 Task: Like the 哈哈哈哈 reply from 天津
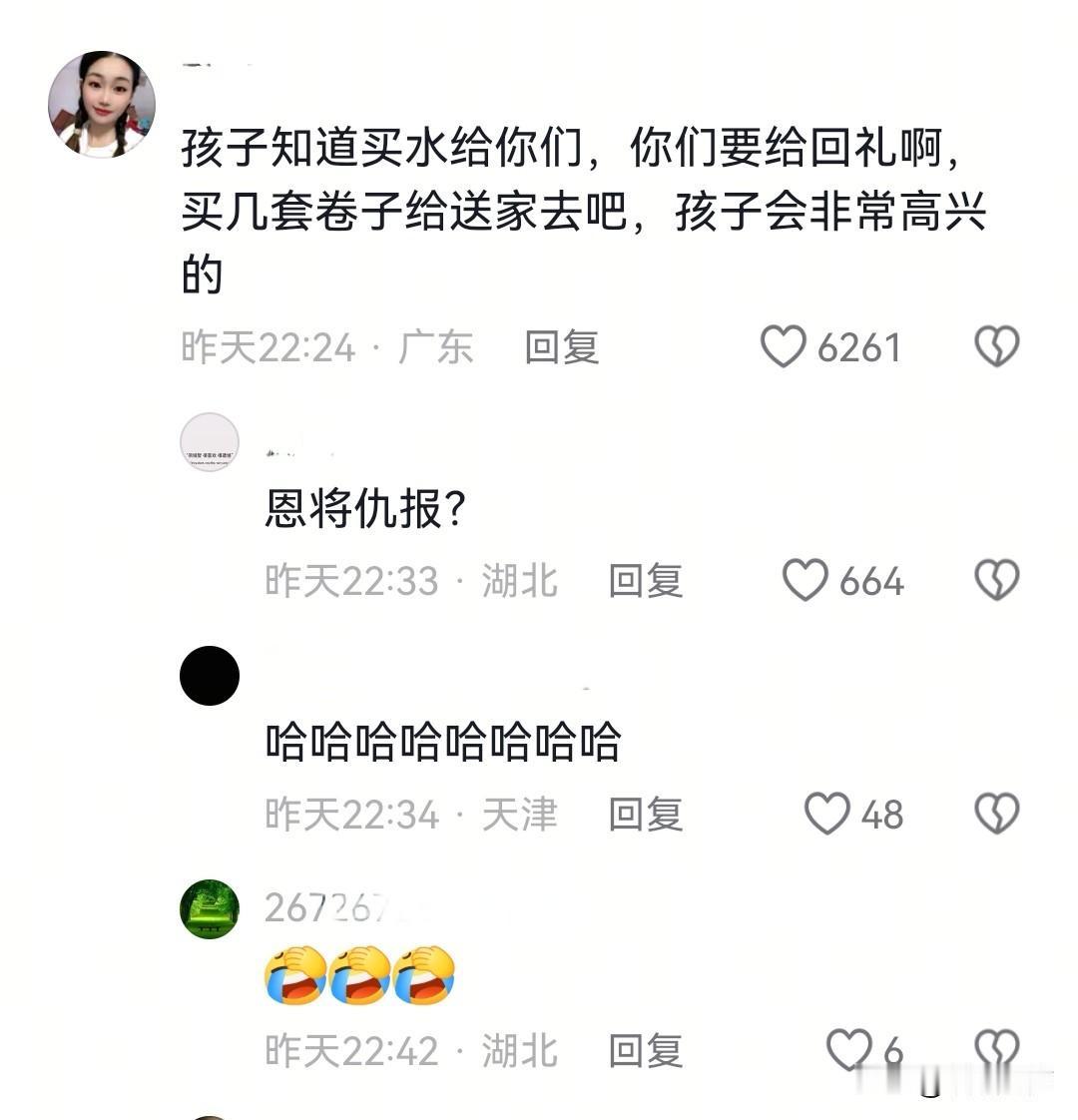coord(827,814)
